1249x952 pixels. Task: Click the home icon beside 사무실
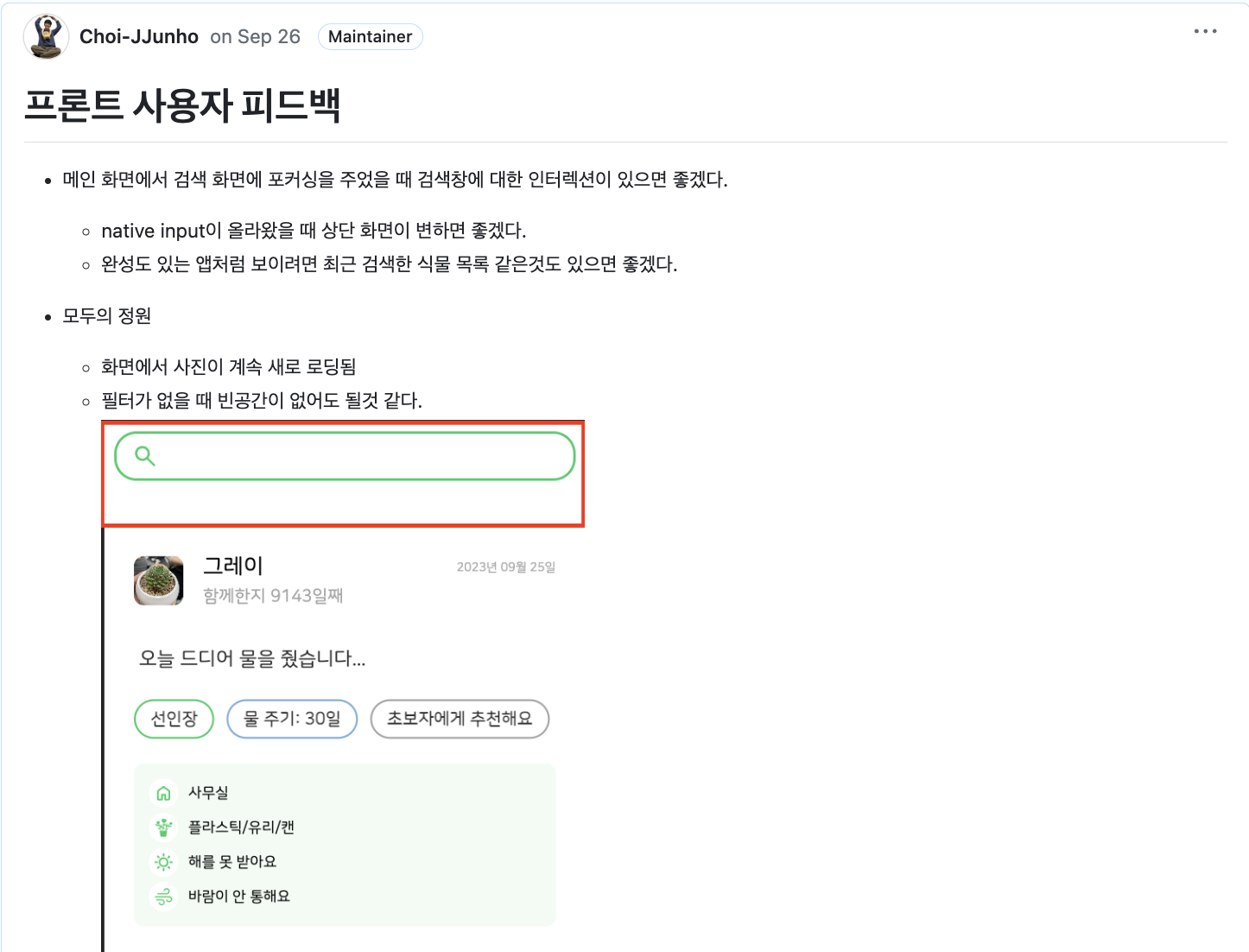click(163, 793)
